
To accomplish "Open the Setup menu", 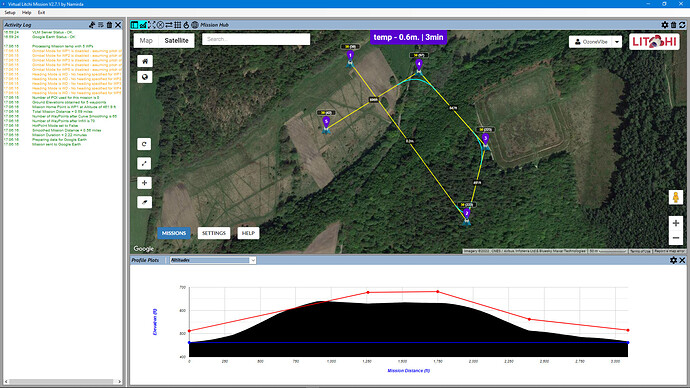I will click(x=10, y=13).
